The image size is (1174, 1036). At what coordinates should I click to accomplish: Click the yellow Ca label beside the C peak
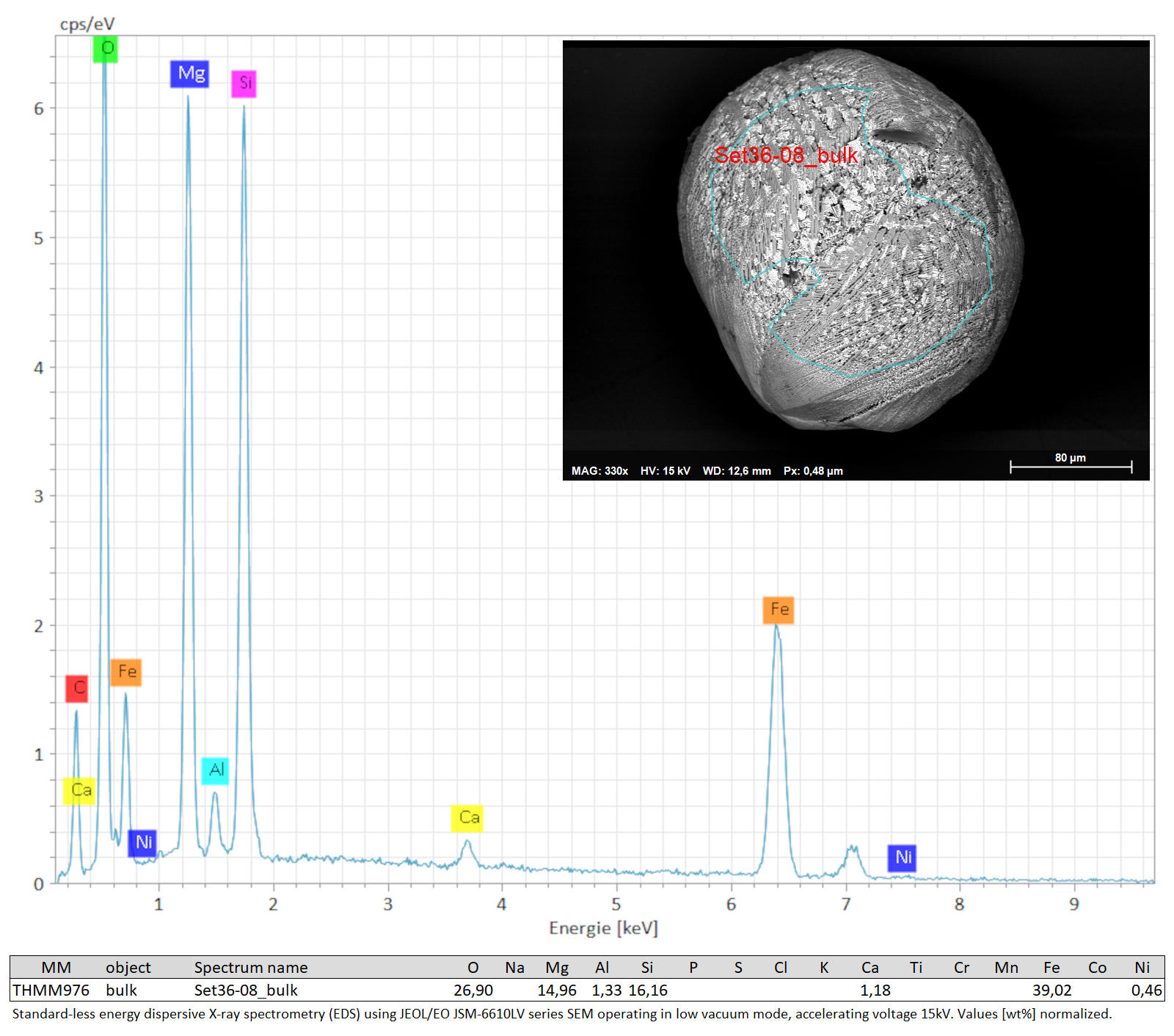79,791
